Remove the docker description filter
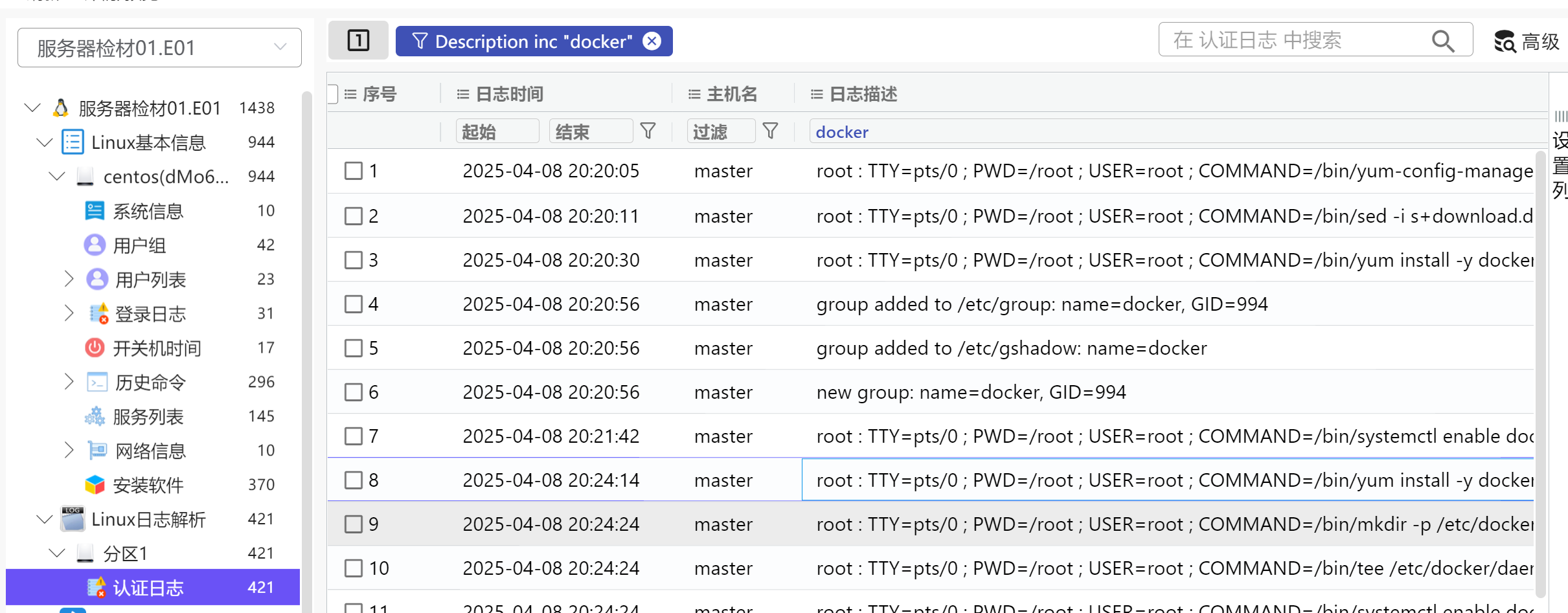Viewport: 1568px width, 613px height. click(652, 41)
